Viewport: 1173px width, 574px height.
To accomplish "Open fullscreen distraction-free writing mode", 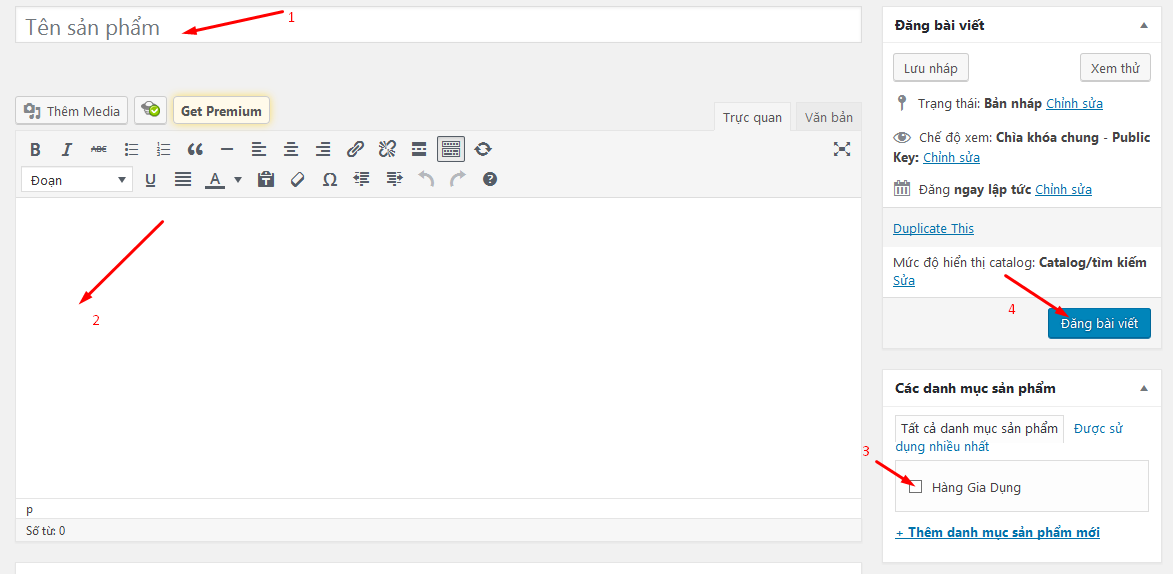I will [842, 149].
